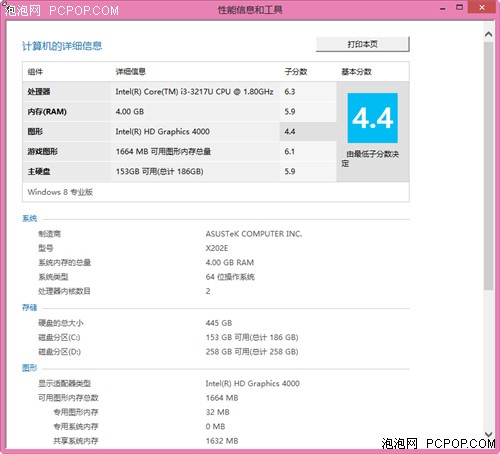
Task: Select the 处理器 processor row
Action: [179, 92]
